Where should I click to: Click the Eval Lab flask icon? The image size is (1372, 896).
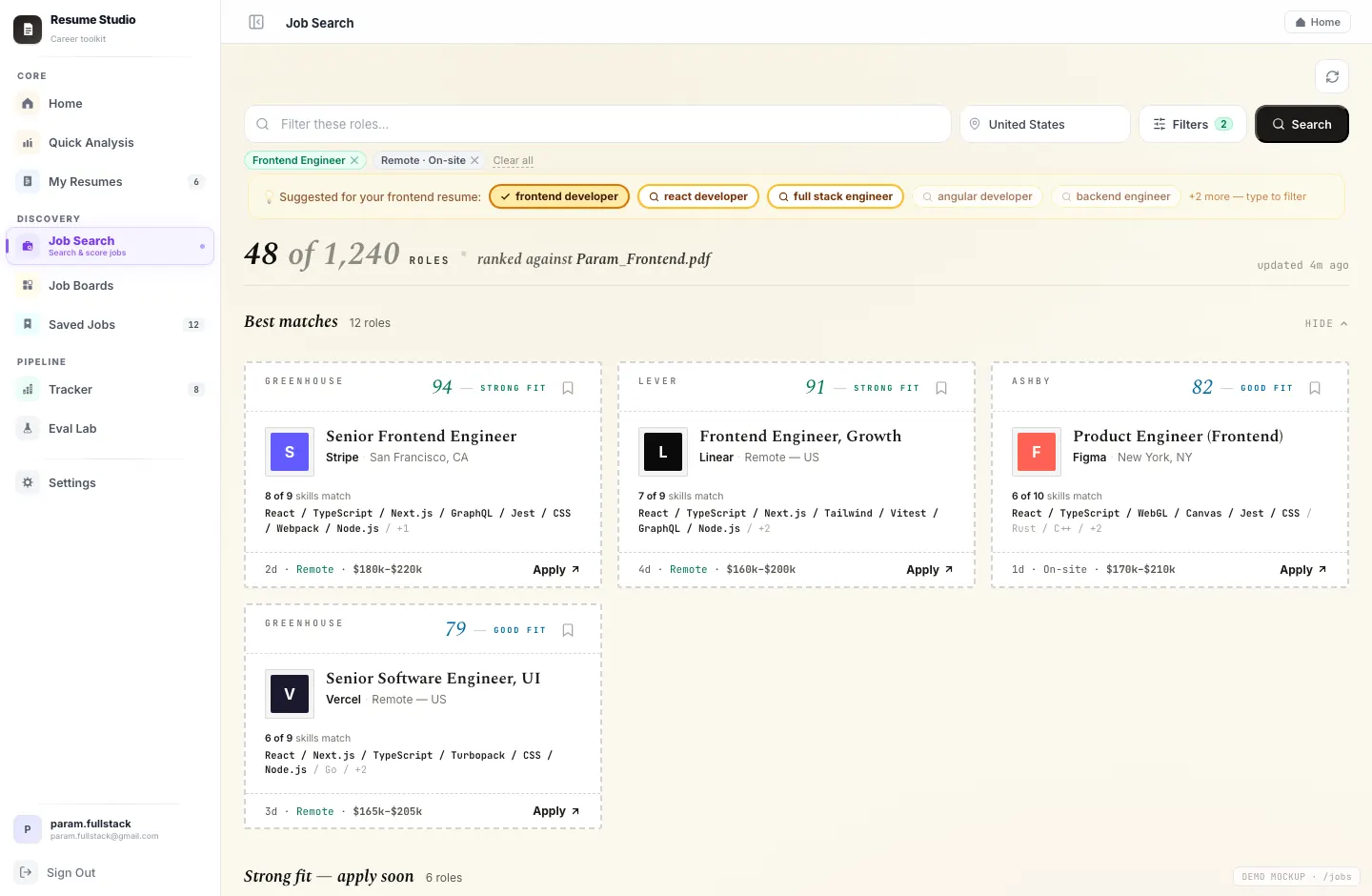tap(28, 428)
